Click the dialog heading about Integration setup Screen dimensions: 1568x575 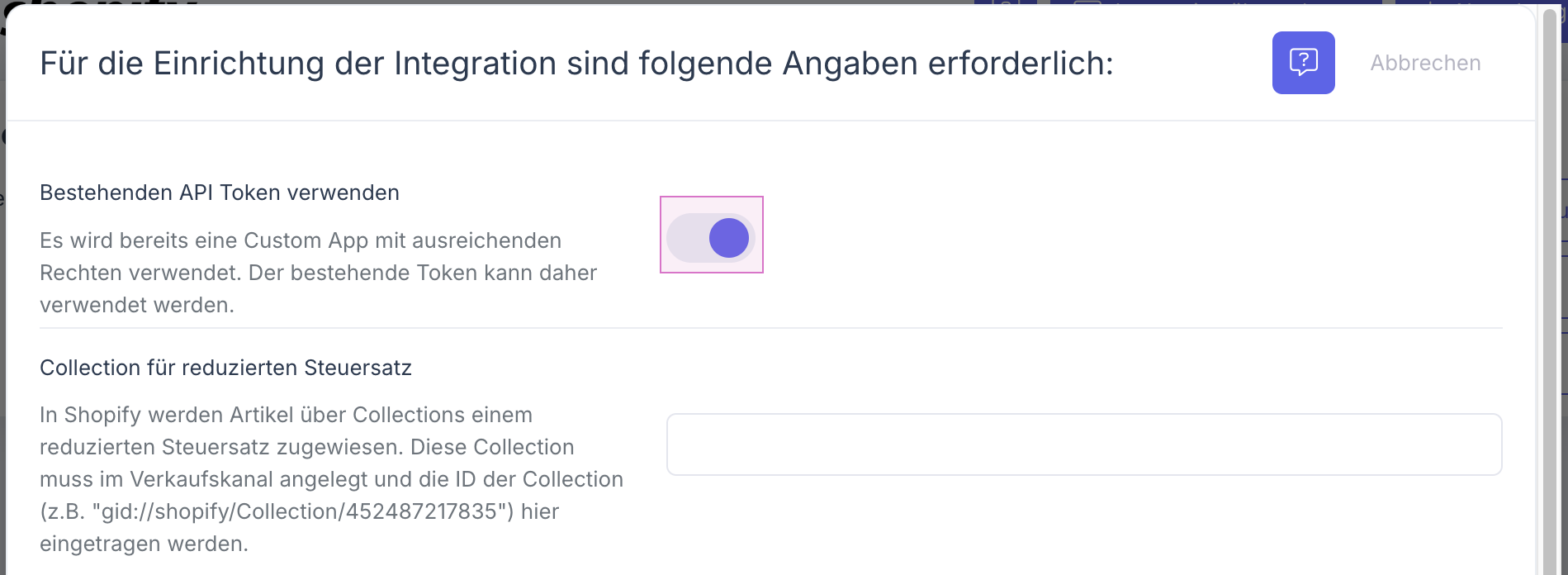pyautogui.click(x=576, y=64)
